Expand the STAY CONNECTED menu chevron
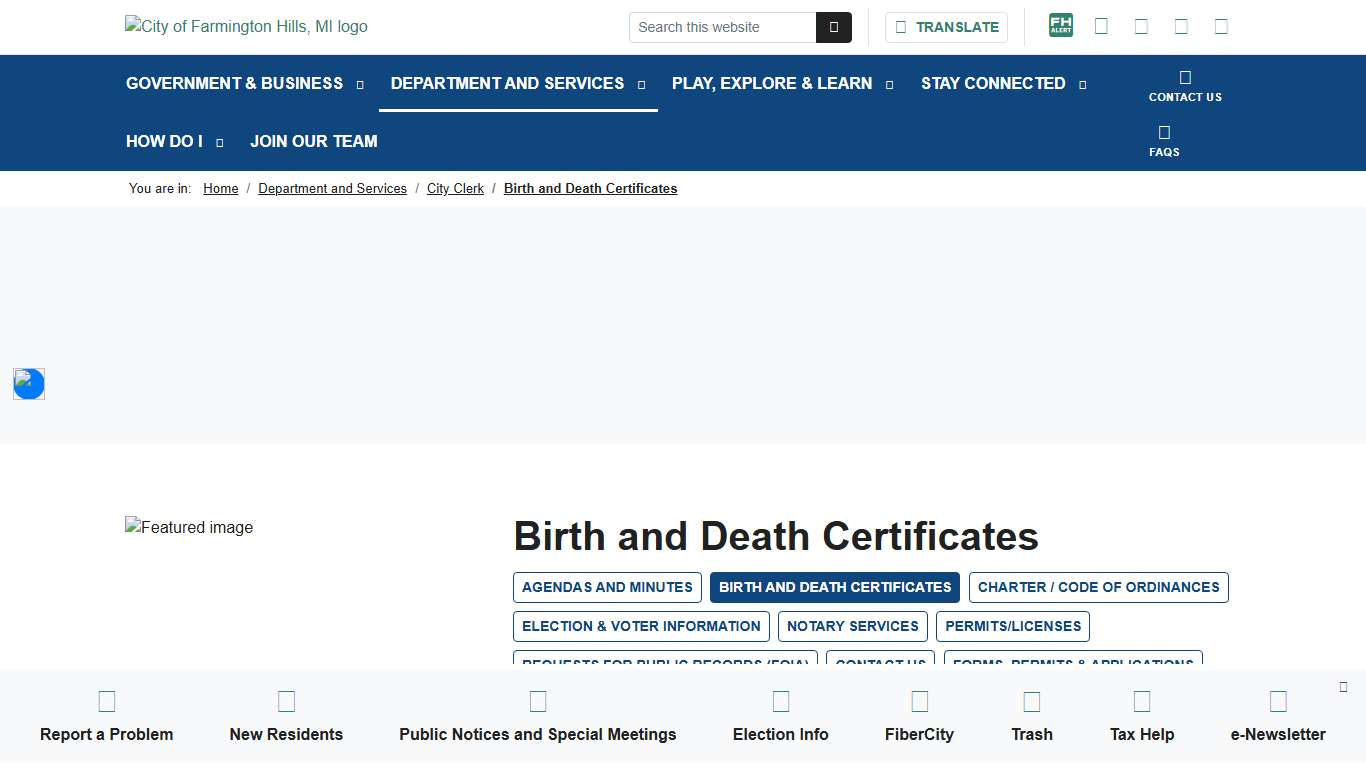Screen dimensions: 1366x768 [x=1081, y=84]
